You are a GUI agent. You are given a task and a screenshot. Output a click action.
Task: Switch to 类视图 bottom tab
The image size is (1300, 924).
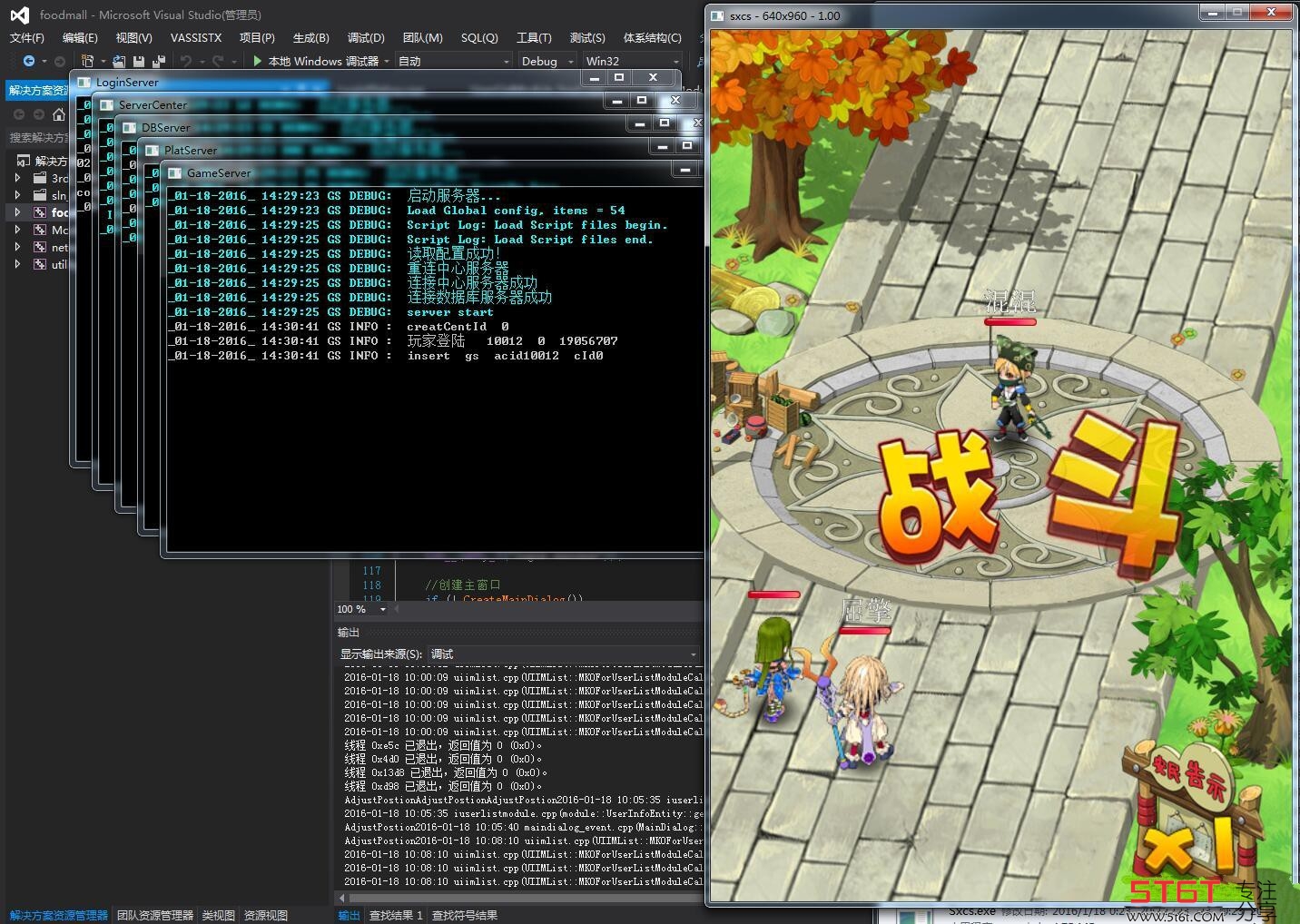tap(218, 915)
